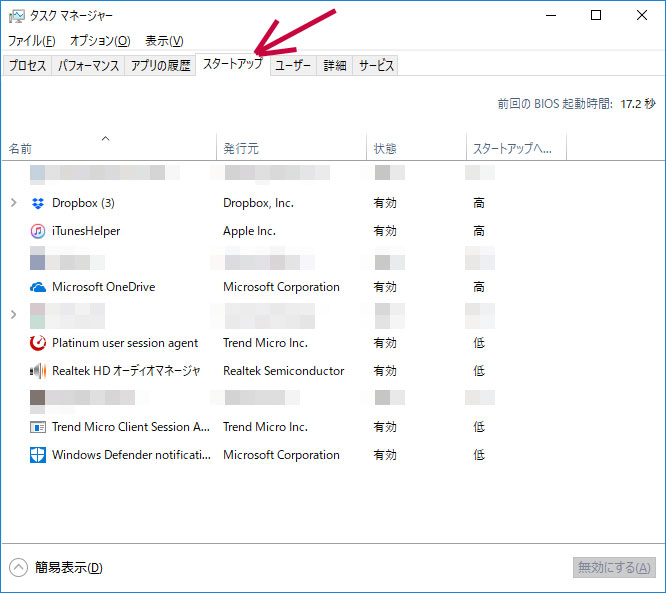Image resolution: width=666 pixels, height=593 pixels.
Task: Select the Dropbox (3) row name
Action: pos(83,203)
